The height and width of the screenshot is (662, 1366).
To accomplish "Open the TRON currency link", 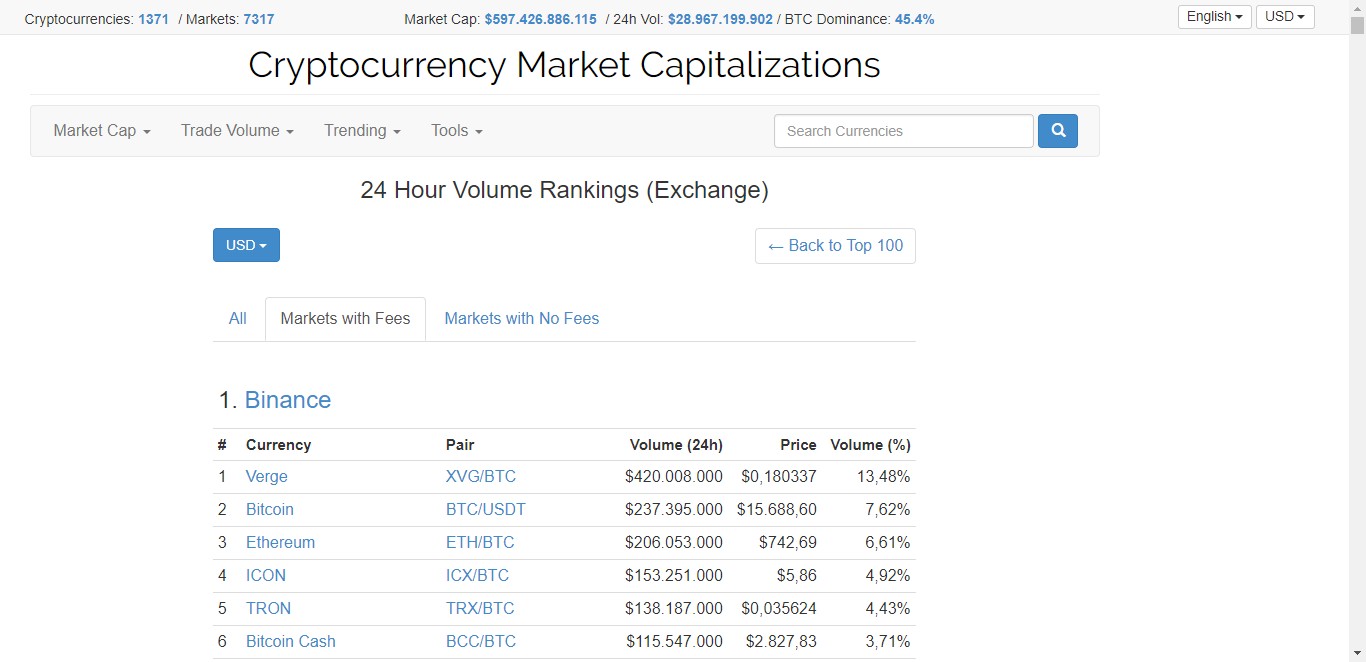I will (268, 609).
